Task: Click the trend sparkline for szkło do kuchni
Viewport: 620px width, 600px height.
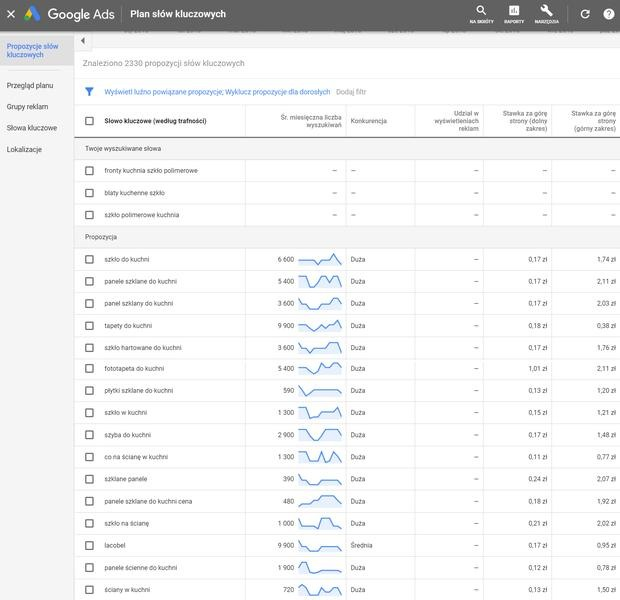Action: pos(320,259)
